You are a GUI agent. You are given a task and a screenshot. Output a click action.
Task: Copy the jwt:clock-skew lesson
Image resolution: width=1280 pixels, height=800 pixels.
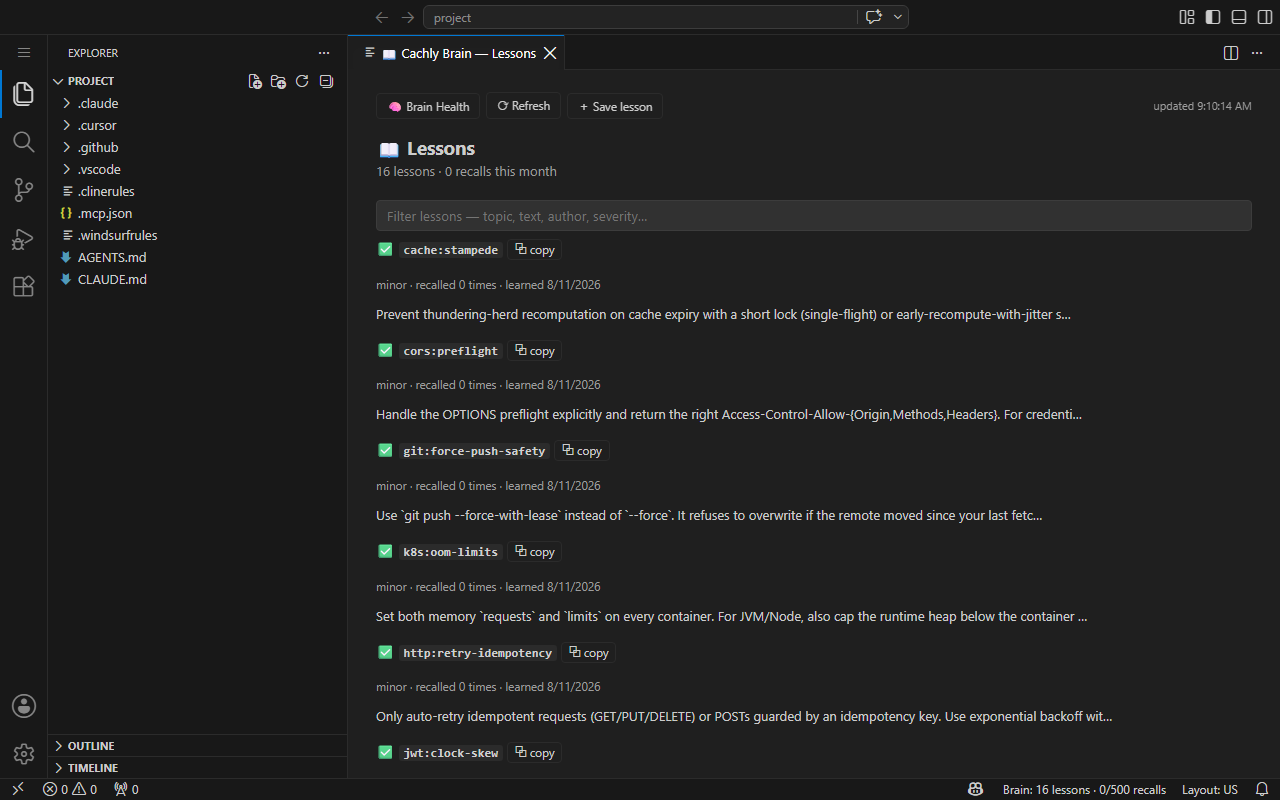click(x=535, y=753)
